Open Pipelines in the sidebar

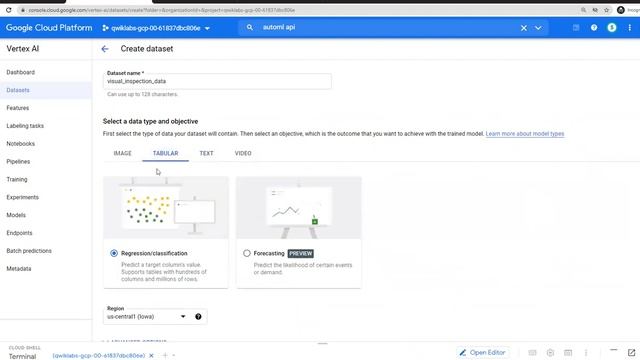point(18,162)
